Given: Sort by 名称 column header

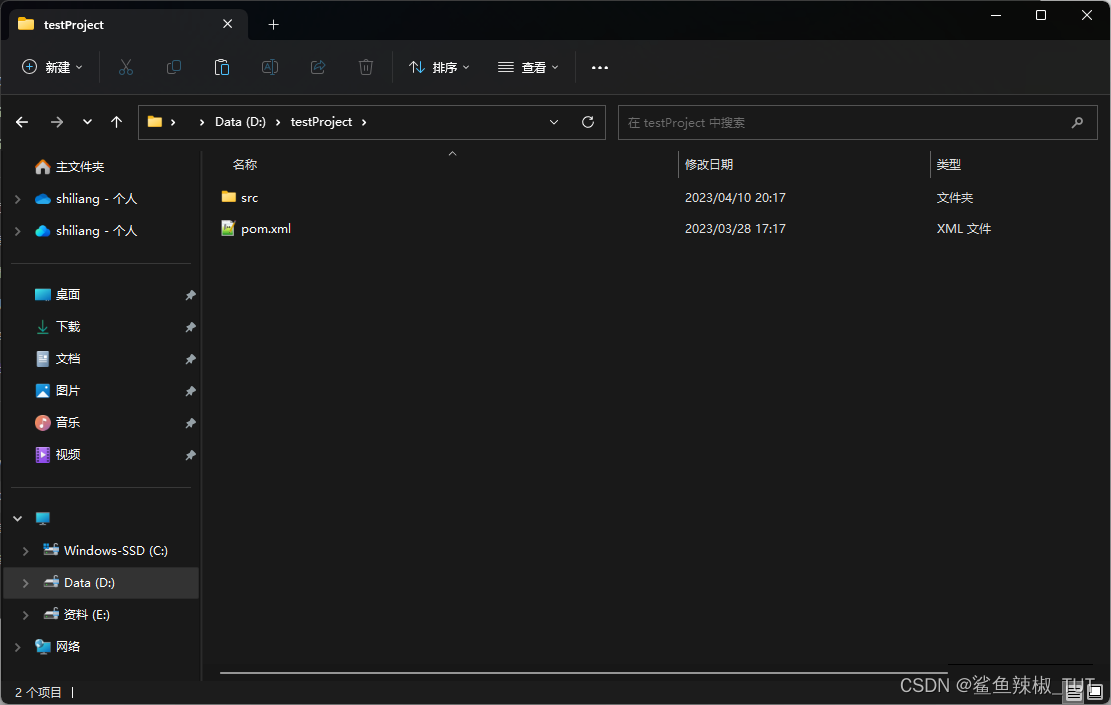Looking at the screenshot, I should pyautogui.click(x=245, y=164).
